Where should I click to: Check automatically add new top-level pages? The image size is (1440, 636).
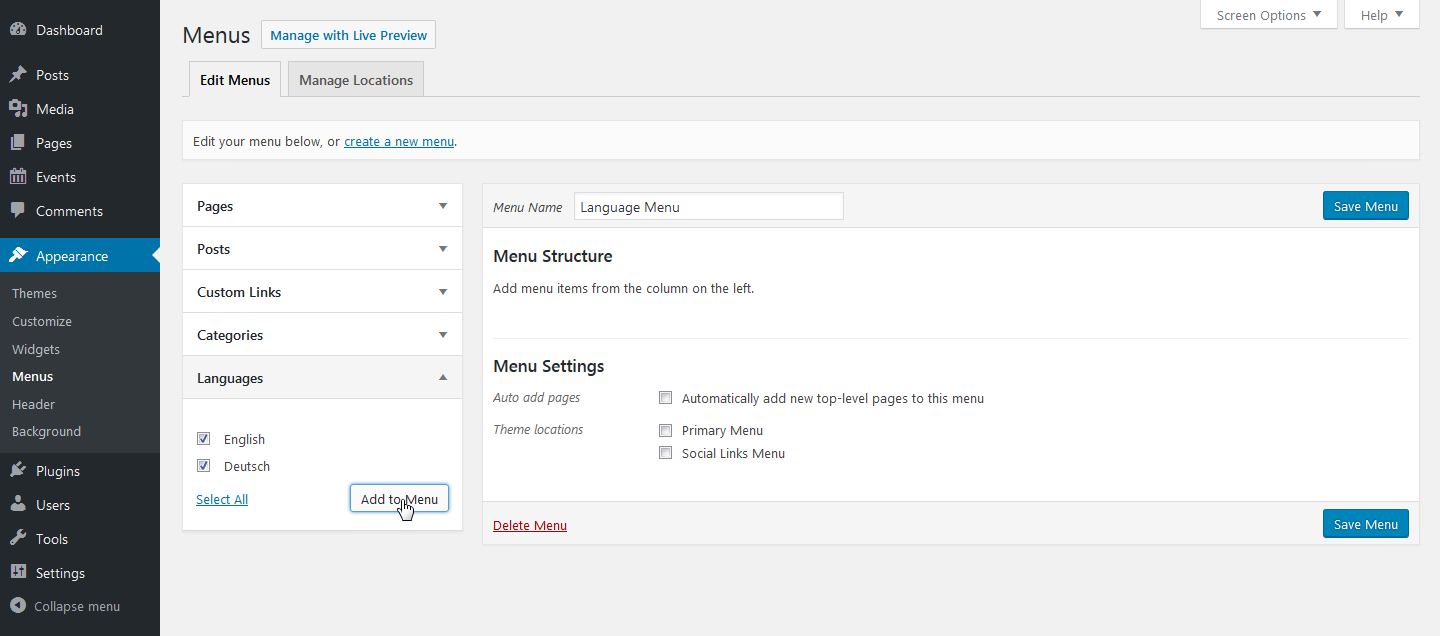point(666,397)
